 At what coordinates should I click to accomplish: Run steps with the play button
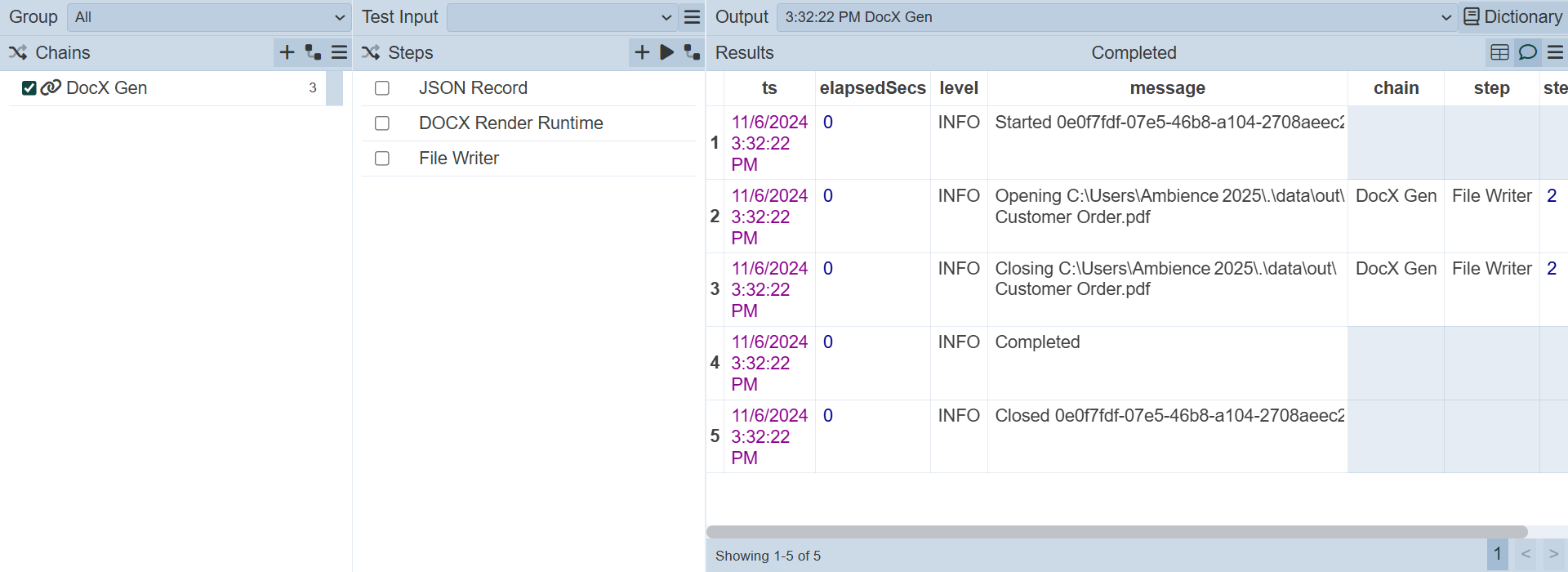point(667,53)
